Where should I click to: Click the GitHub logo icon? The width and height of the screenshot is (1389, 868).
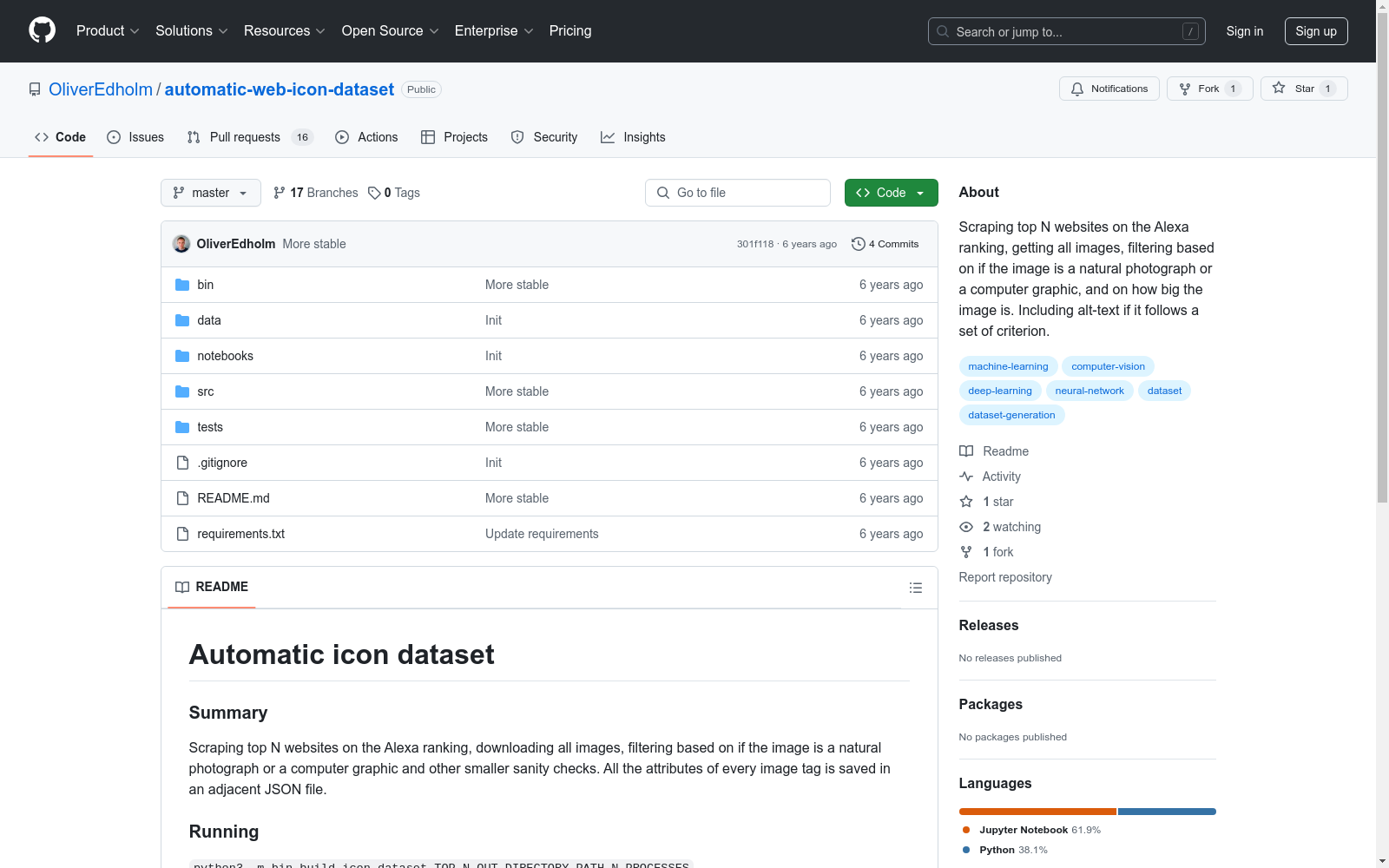coord(42,30)
